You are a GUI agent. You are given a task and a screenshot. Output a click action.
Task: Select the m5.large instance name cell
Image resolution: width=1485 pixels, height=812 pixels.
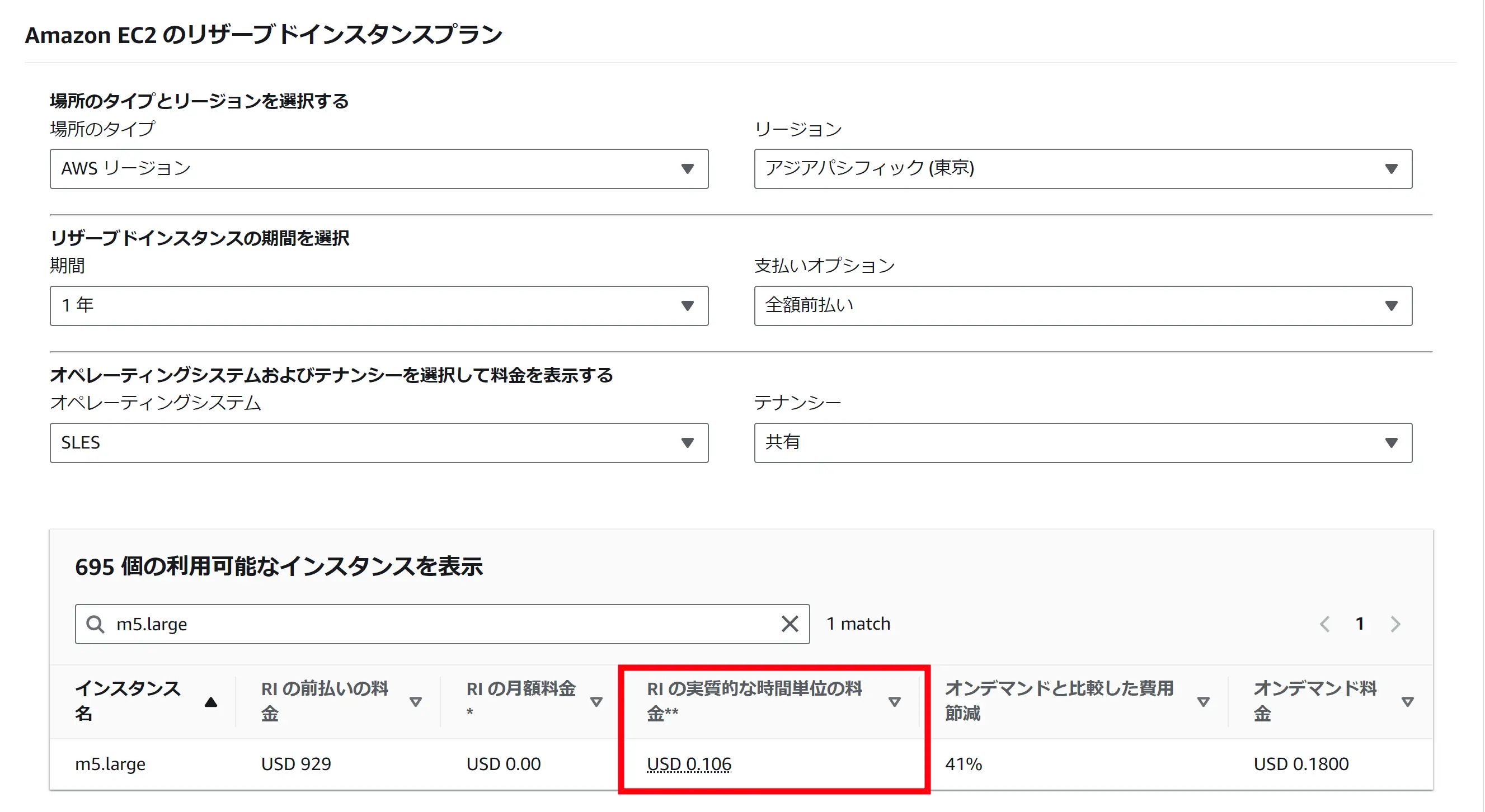click(110, 764)
